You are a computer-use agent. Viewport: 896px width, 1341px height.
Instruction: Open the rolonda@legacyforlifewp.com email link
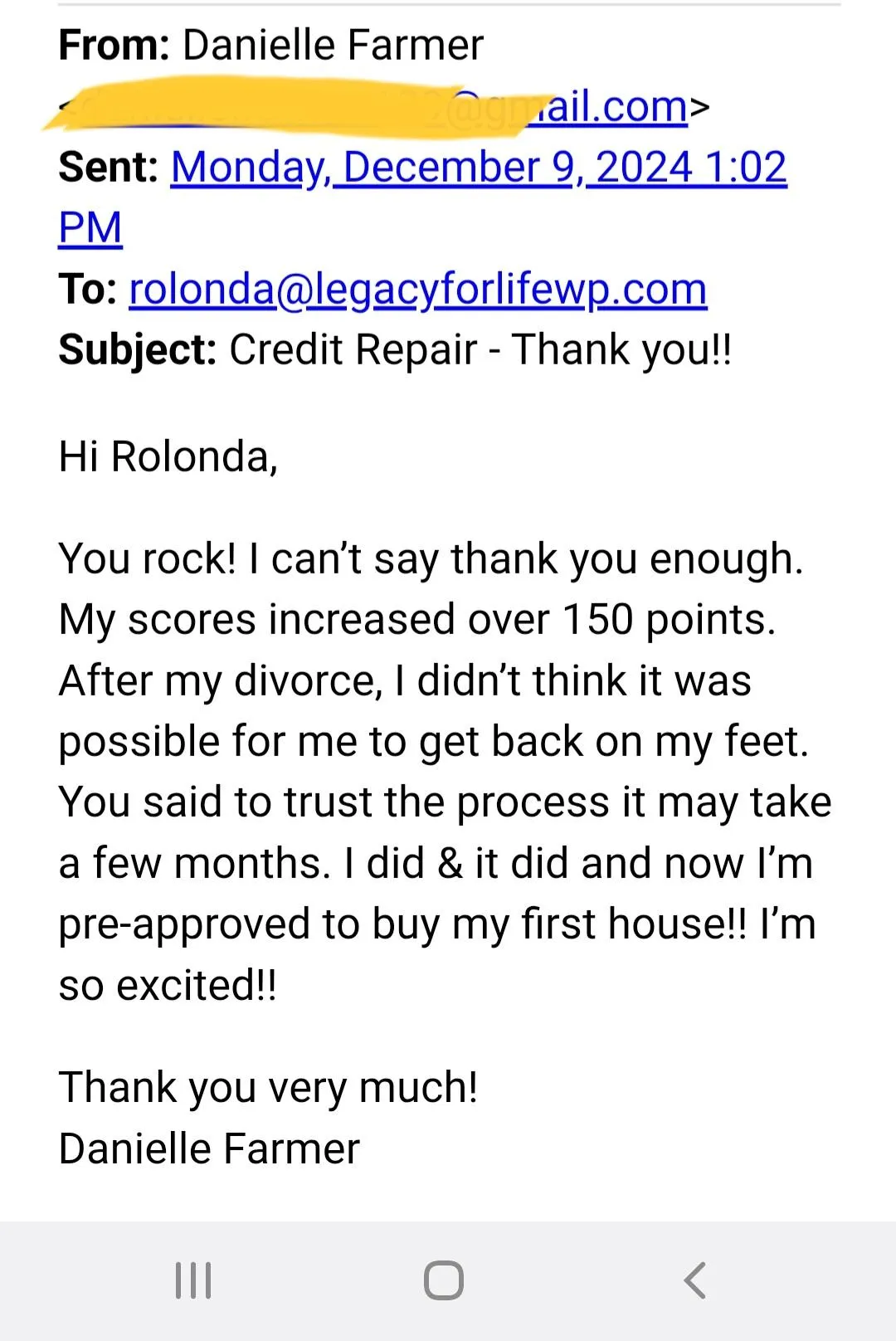(x=418, y=290)
